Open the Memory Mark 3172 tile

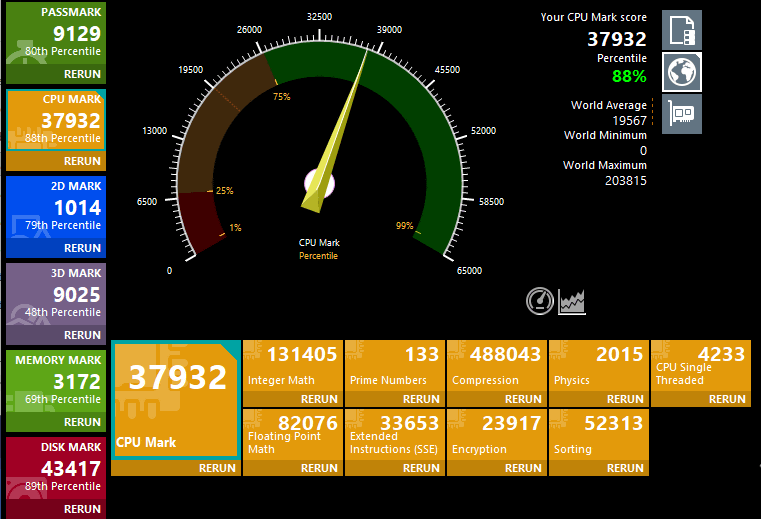point(56,381)
